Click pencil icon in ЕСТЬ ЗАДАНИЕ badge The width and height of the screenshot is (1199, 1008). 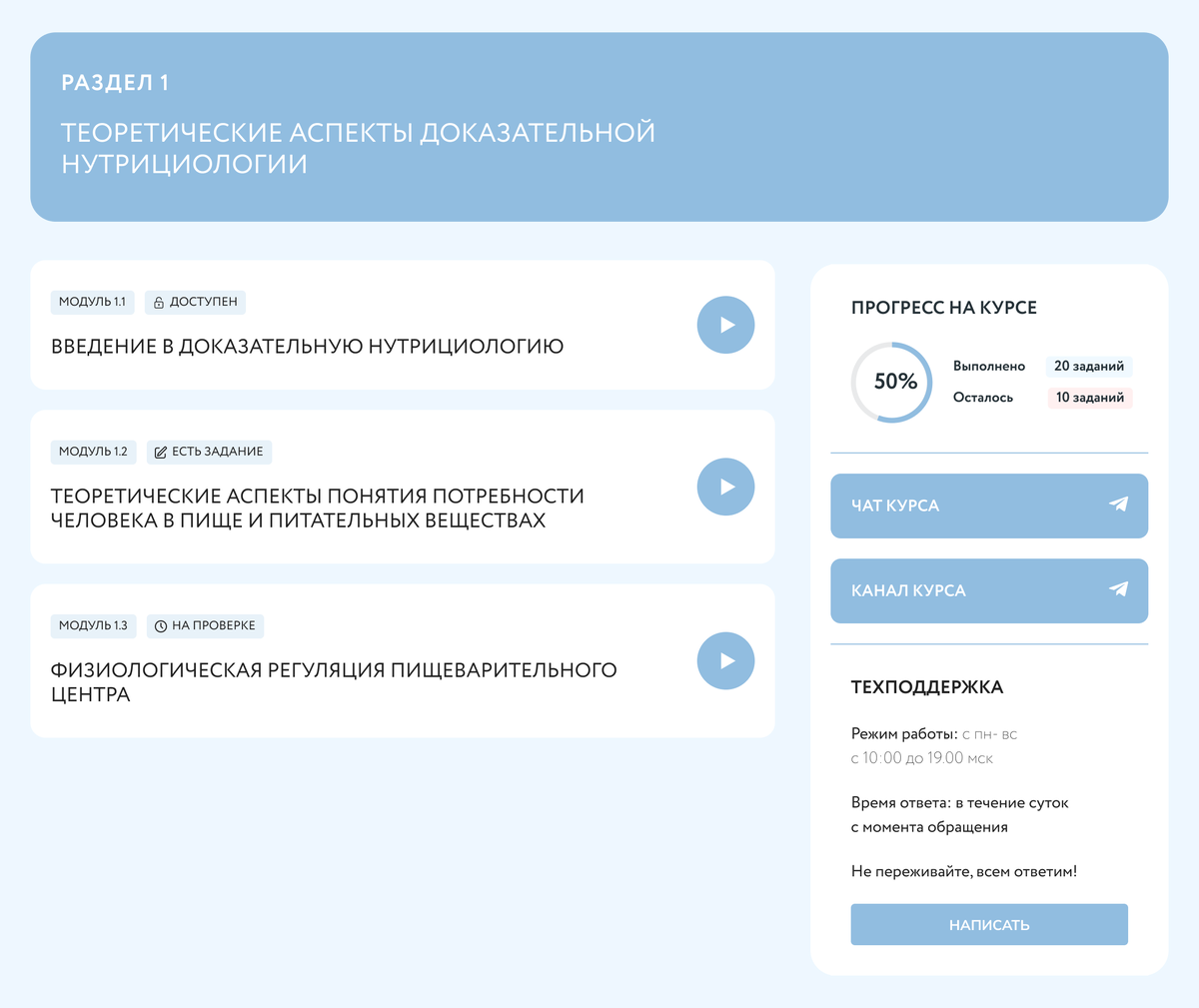tap(161, 453)
